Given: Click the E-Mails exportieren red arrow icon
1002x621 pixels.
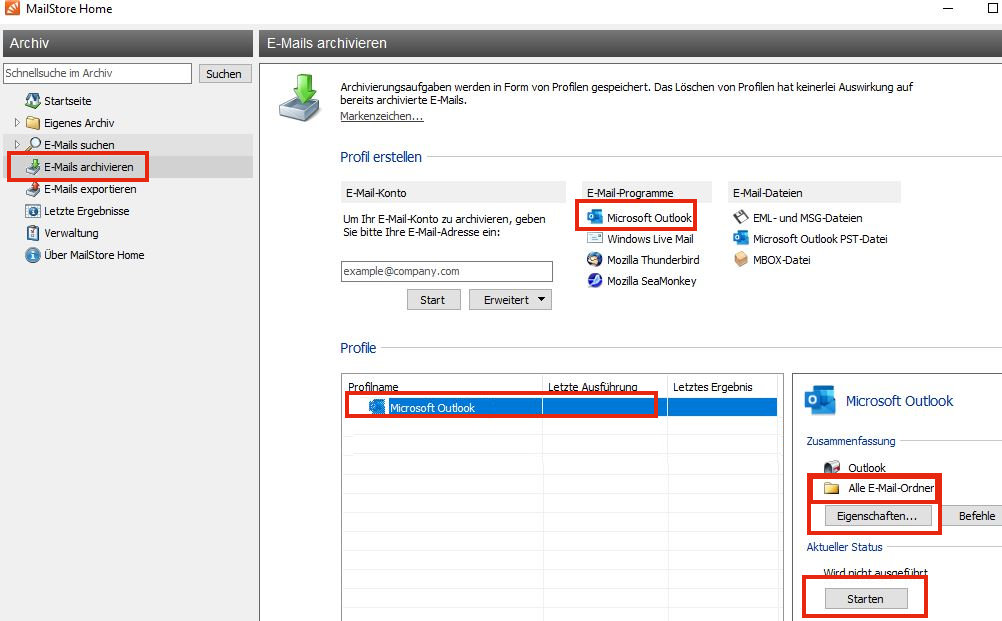Looking at the screenshot, I should [33, 189].
